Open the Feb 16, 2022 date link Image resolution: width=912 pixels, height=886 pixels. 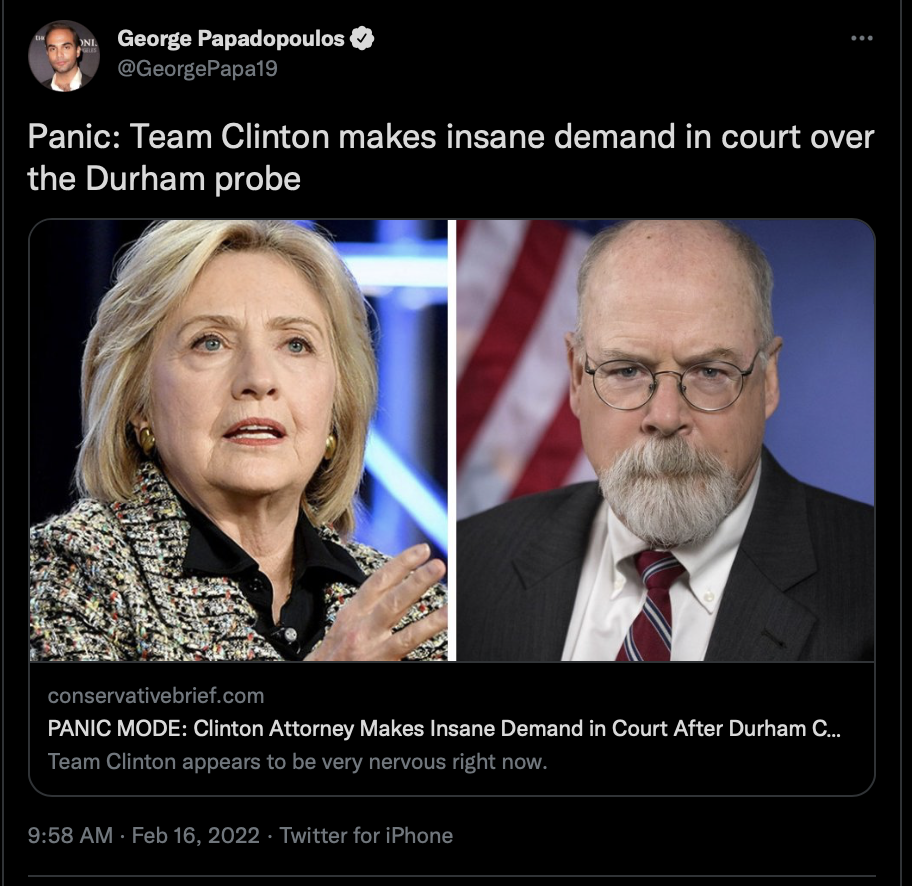[x=195, y=835]
